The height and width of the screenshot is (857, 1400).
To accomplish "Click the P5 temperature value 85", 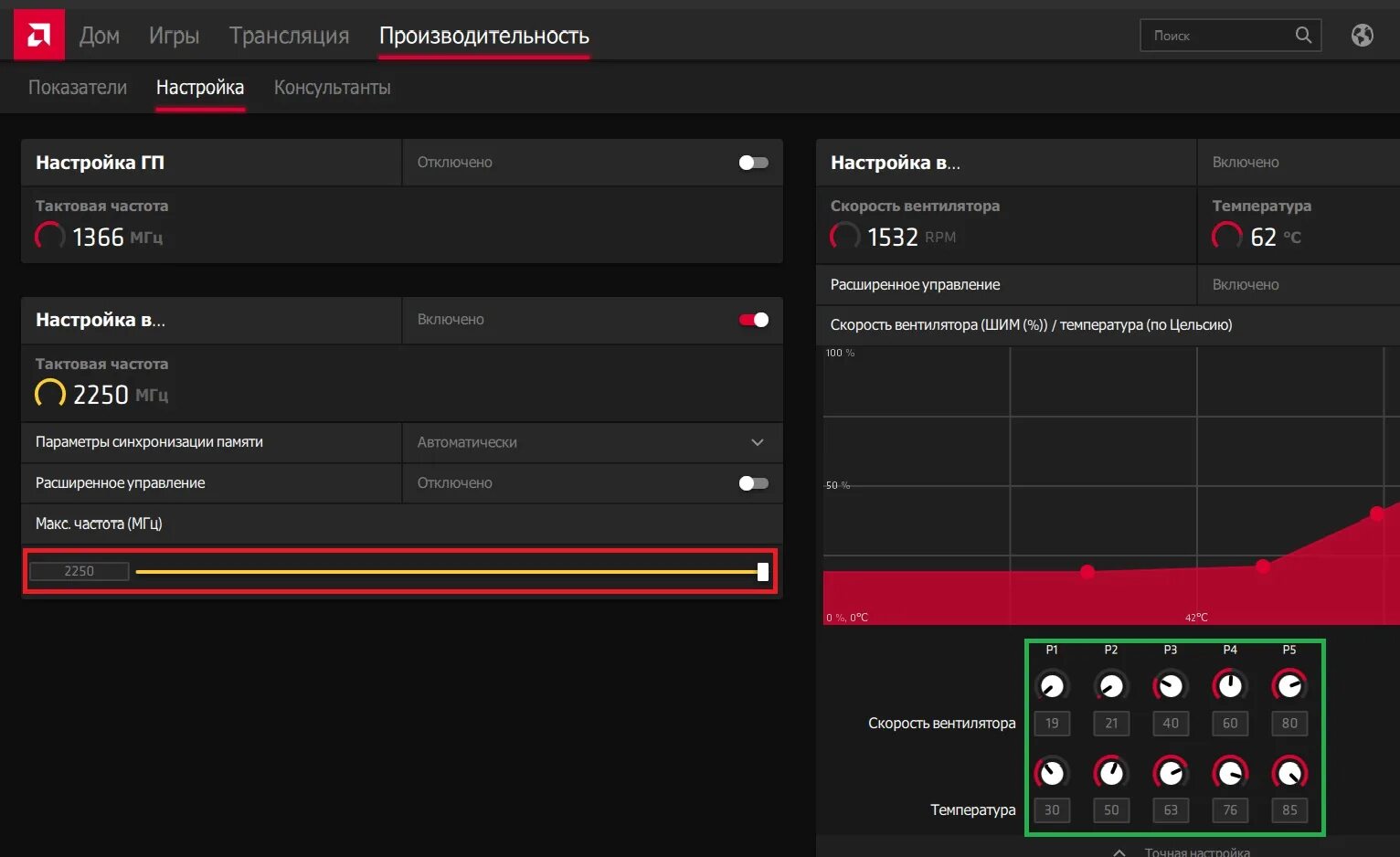I will [1289, 810].
